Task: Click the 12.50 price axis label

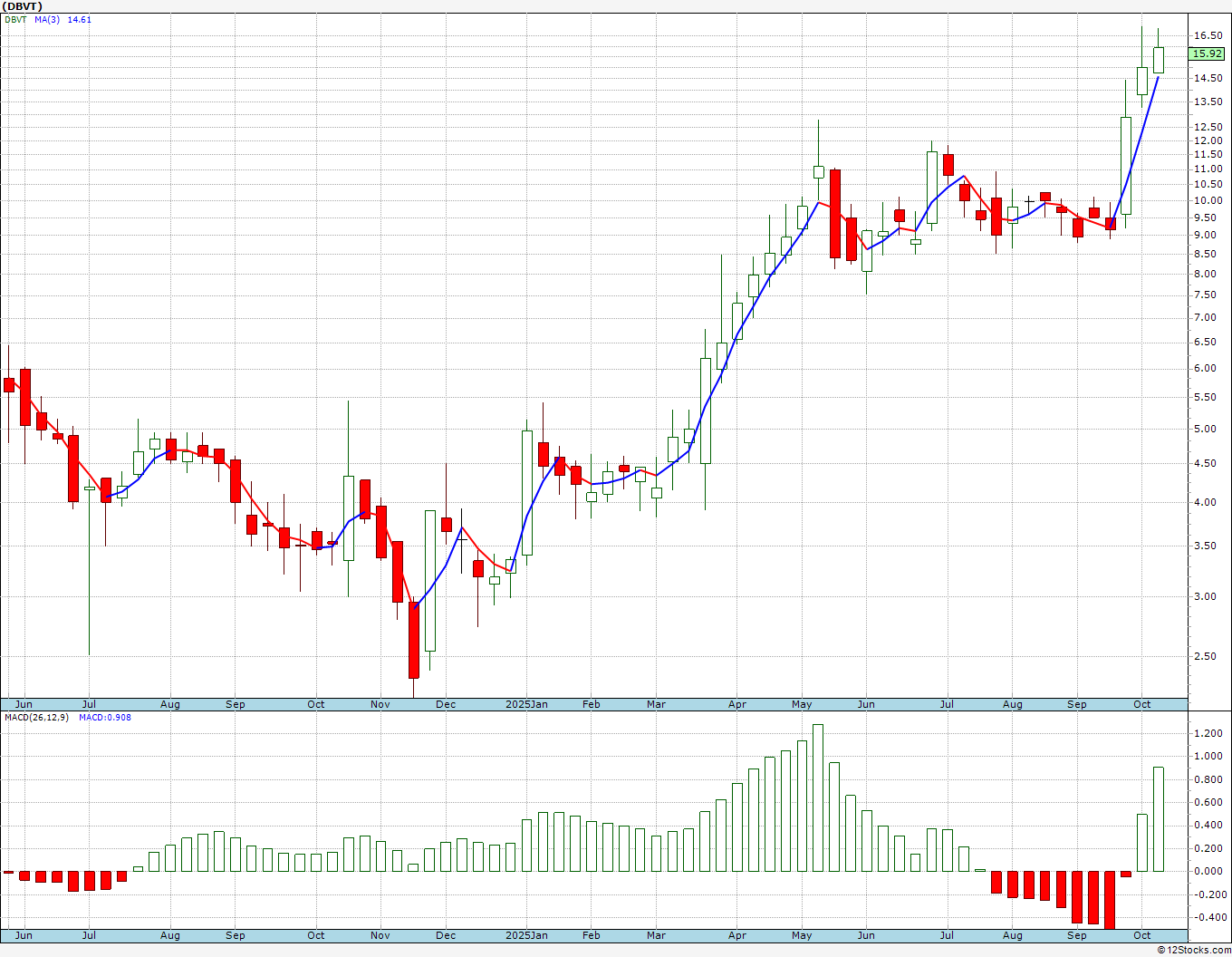Action: point(1208,127)
